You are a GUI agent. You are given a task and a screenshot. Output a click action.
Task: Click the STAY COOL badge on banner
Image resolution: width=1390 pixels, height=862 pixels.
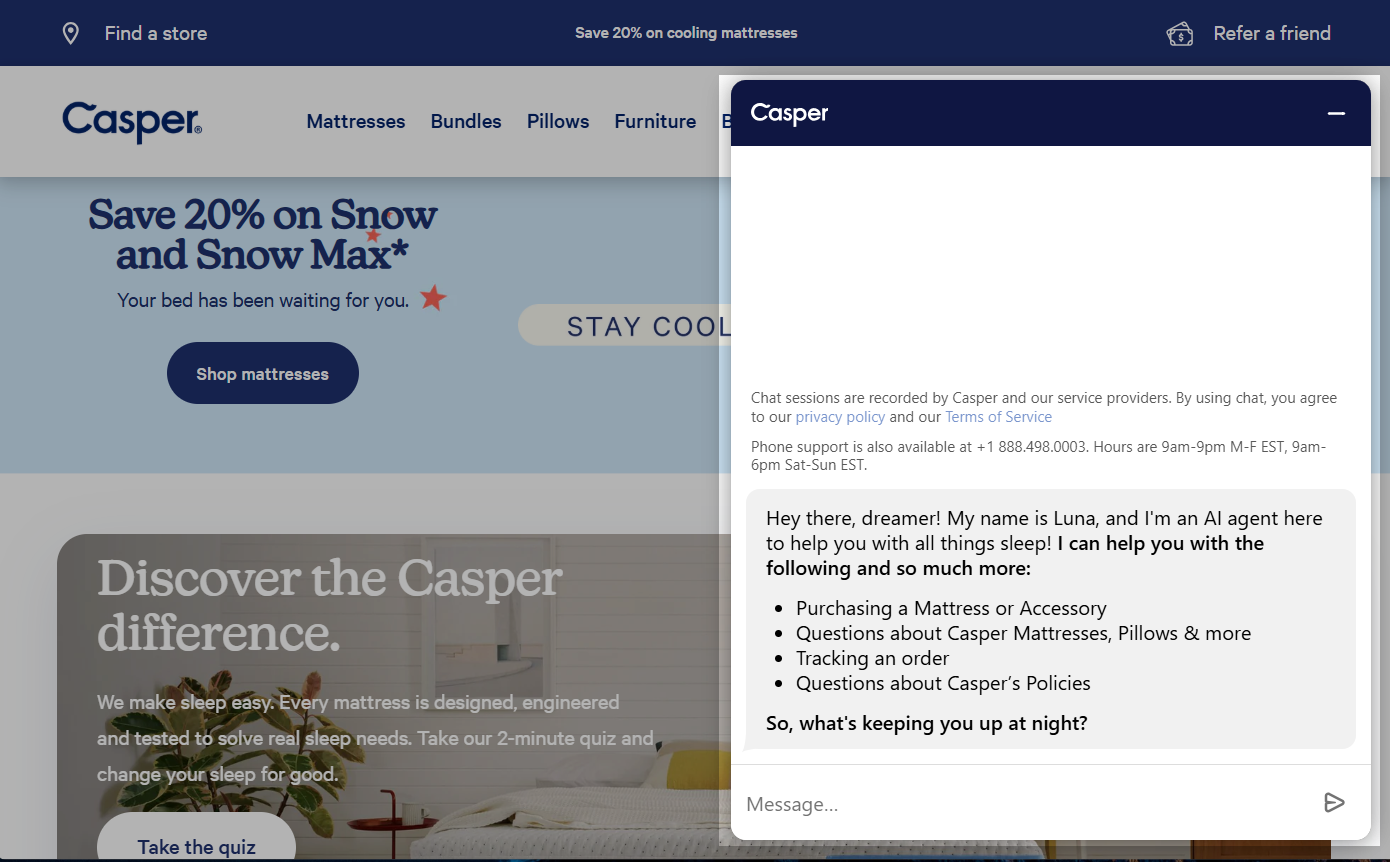(x=625, y=326)
